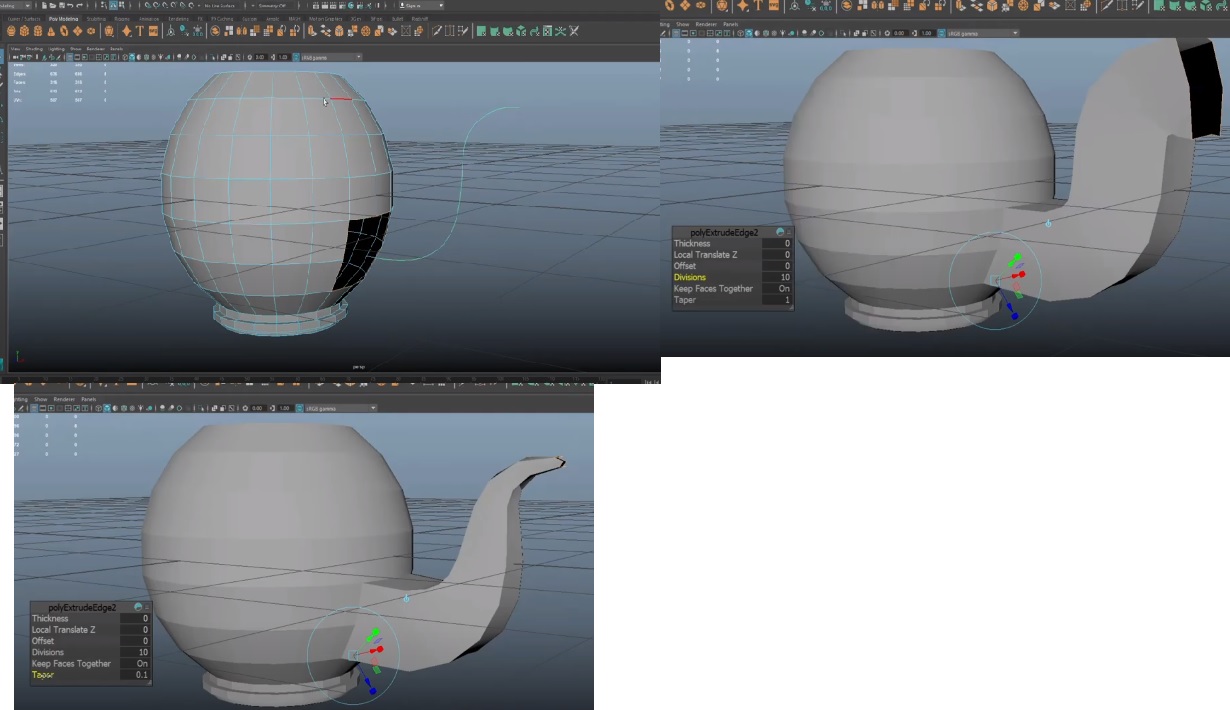Toggle wireframe display icon in Taper 1 panel toolbar
The width and height of the screenshot is (1230, 710).
pyautogui.click(x=740, y=33)
